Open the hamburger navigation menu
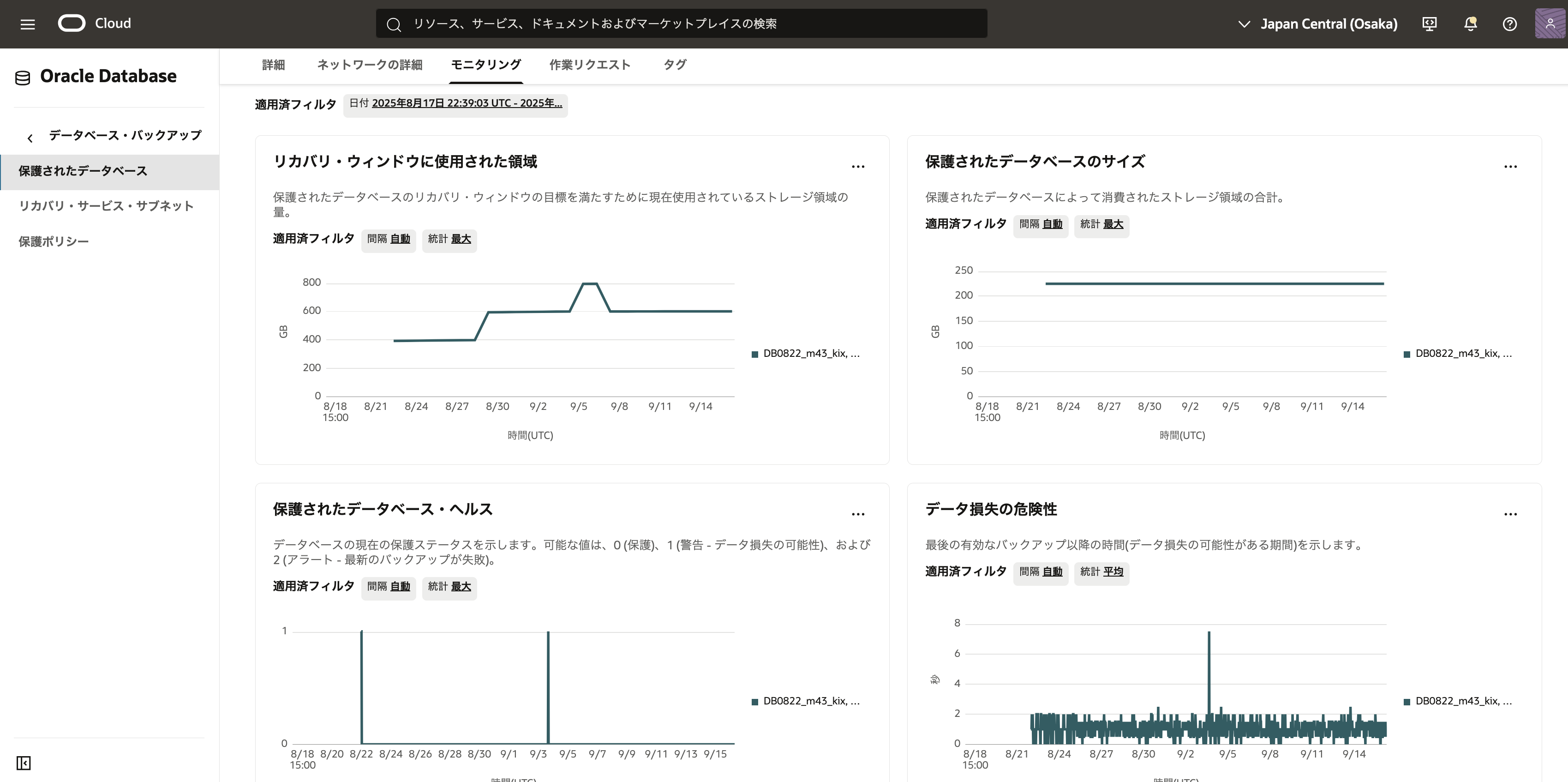Viewport: 1568px width, 782px height. tap(27, 24)
